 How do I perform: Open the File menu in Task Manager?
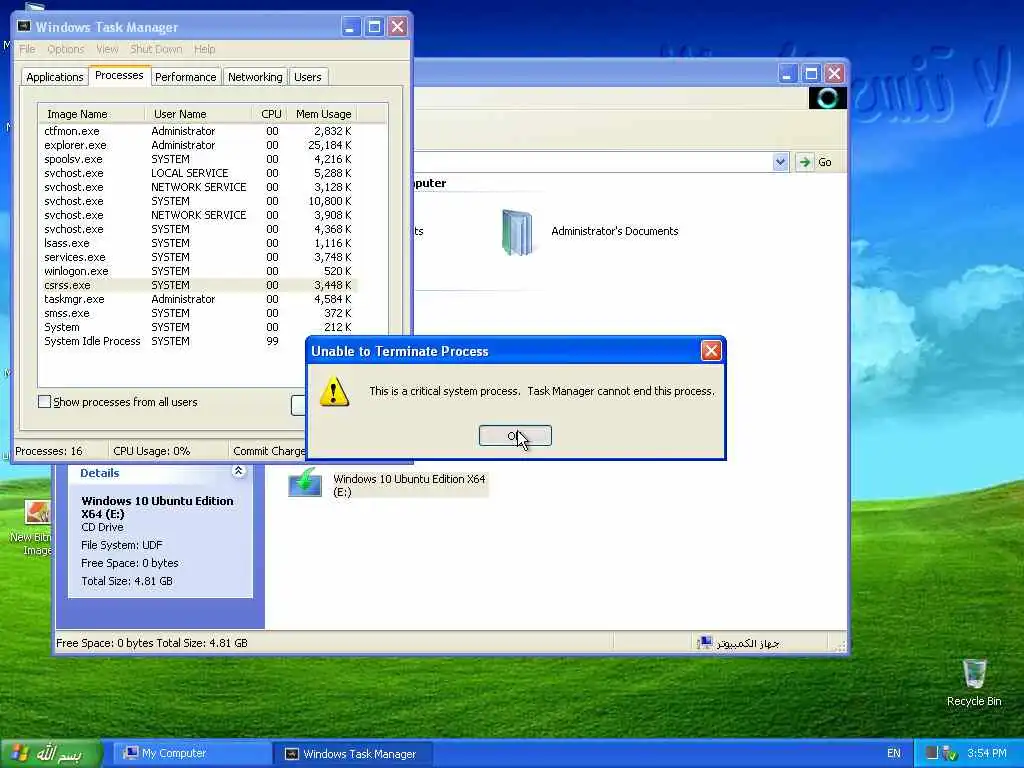coord(27,49)
